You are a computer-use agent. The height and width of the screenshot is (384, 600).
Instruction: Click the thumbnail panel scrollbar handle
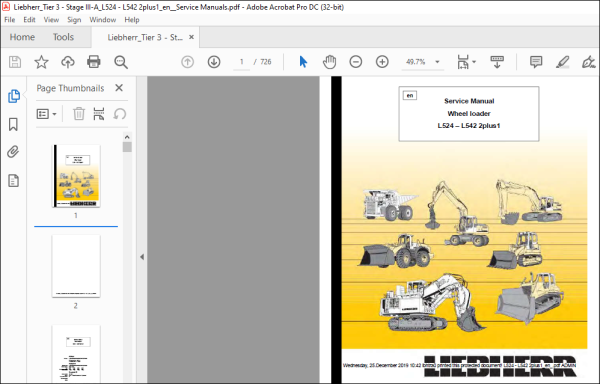pos(127,147)
